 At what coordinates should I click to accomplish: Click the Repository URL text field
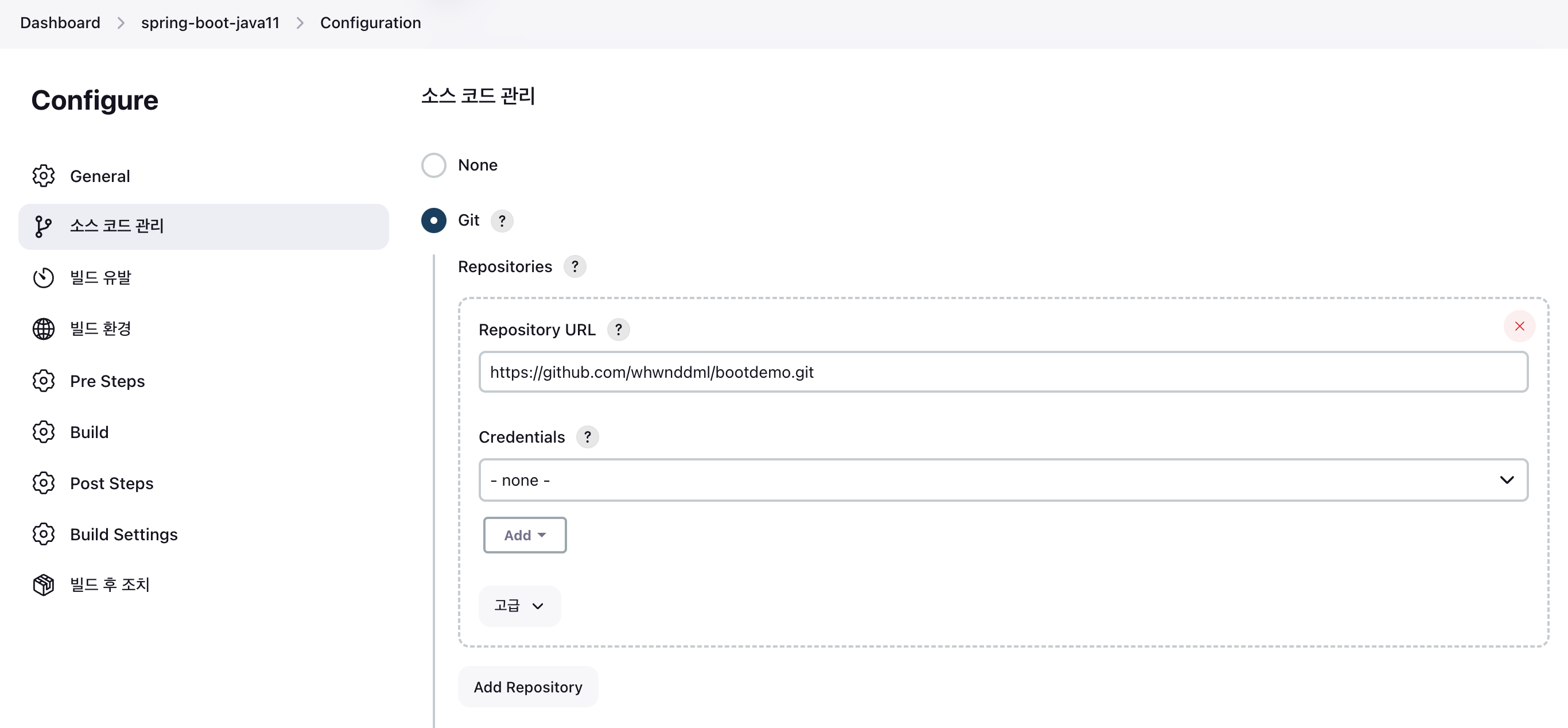(x=1003, y=372)
